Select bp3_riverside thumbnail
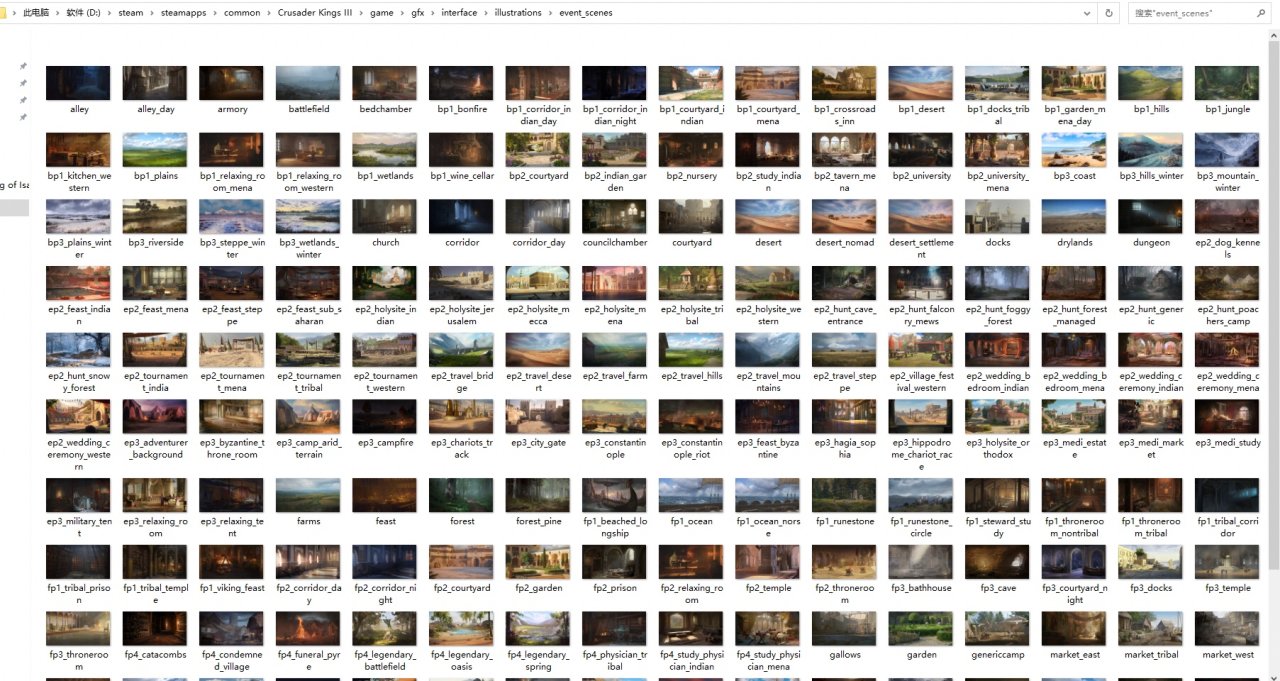This screenshot has width=1280, height=681. pos(155,217)
